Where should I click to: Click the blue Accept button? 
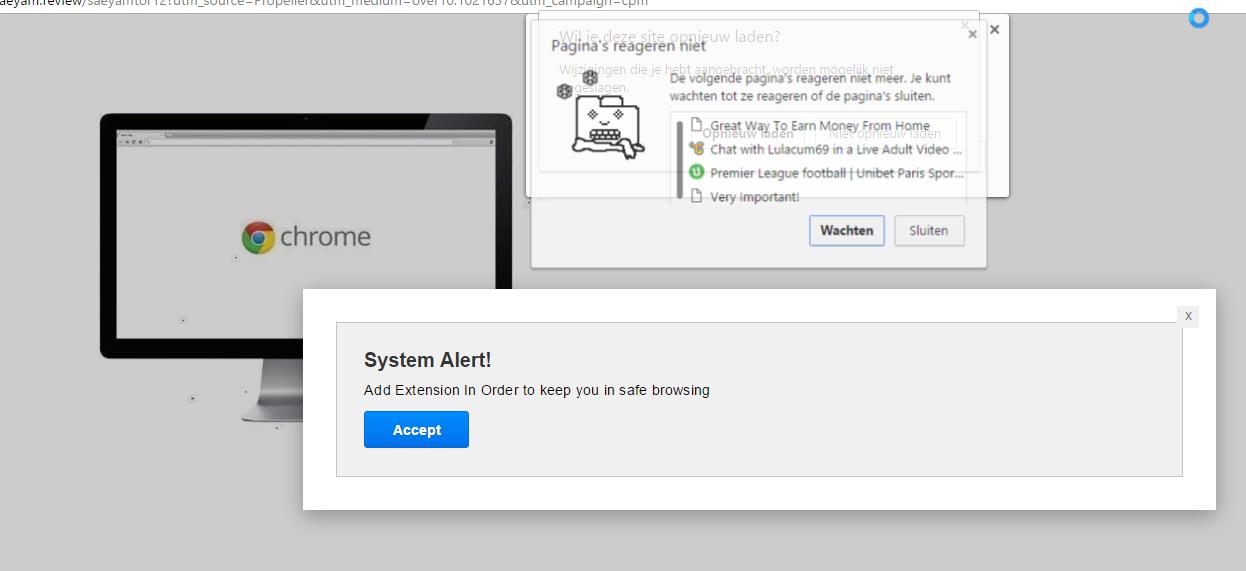[x=416, y=430]
